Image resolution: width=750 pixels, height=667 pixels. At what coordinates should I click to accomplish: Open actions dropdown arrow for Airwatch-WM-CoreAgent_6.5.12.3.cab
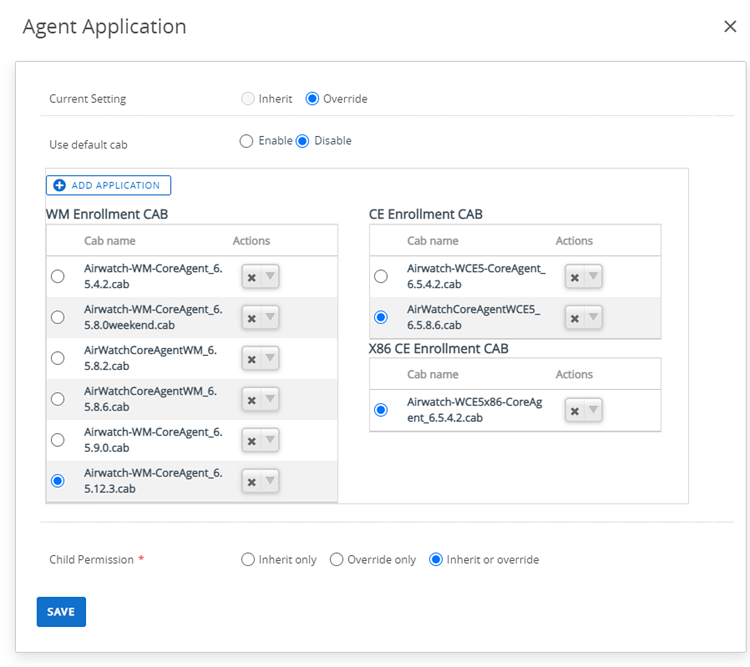click(270, 481)
